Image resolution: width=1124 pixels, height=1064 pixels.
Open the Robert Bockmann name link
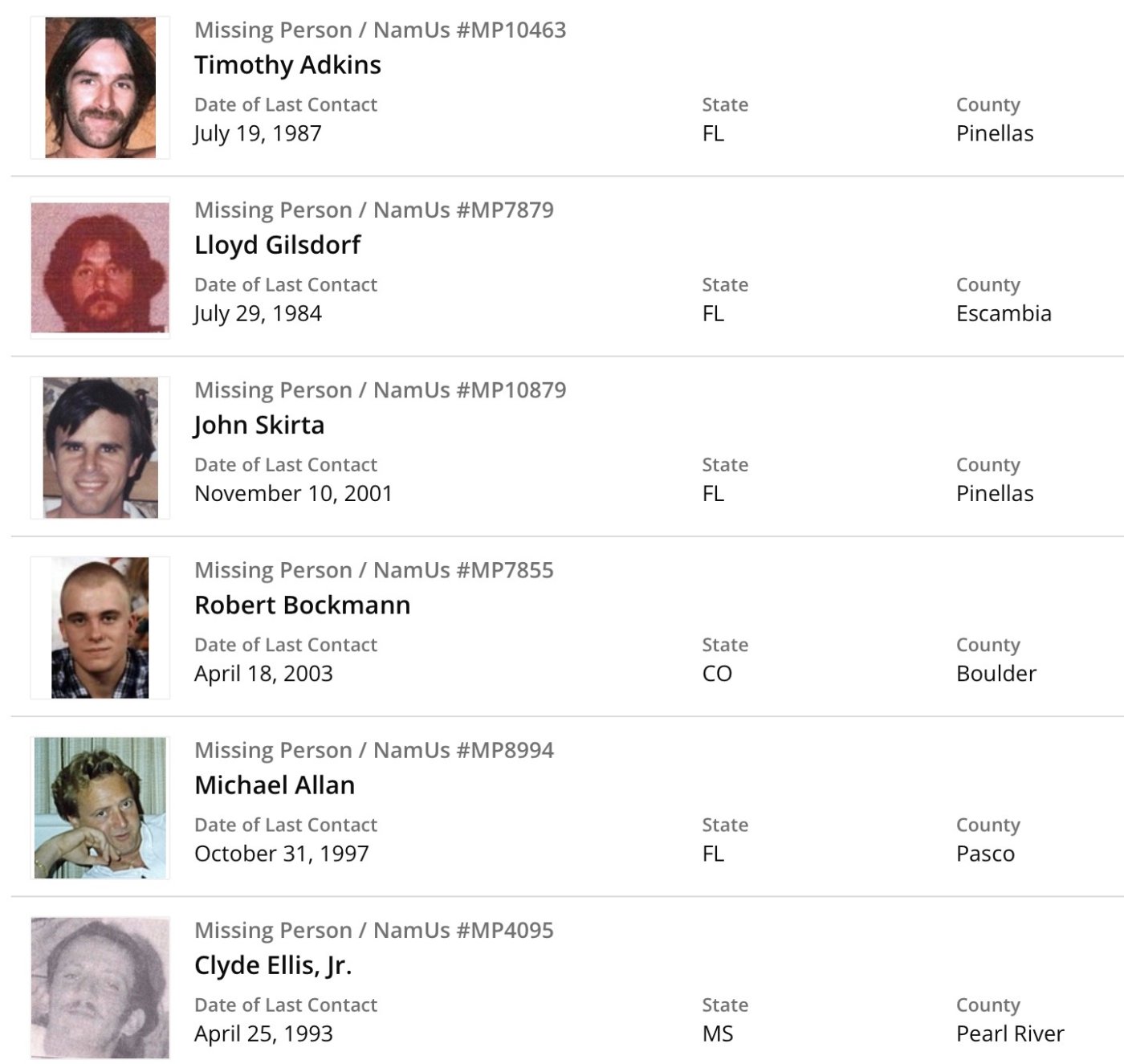302,605
